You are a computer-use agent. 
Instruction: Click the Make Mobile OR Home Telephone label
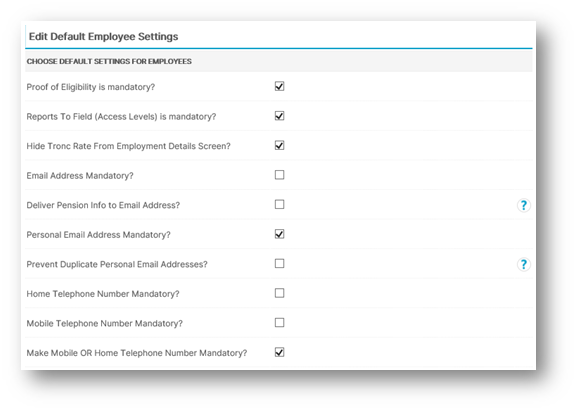pos(137,353)
